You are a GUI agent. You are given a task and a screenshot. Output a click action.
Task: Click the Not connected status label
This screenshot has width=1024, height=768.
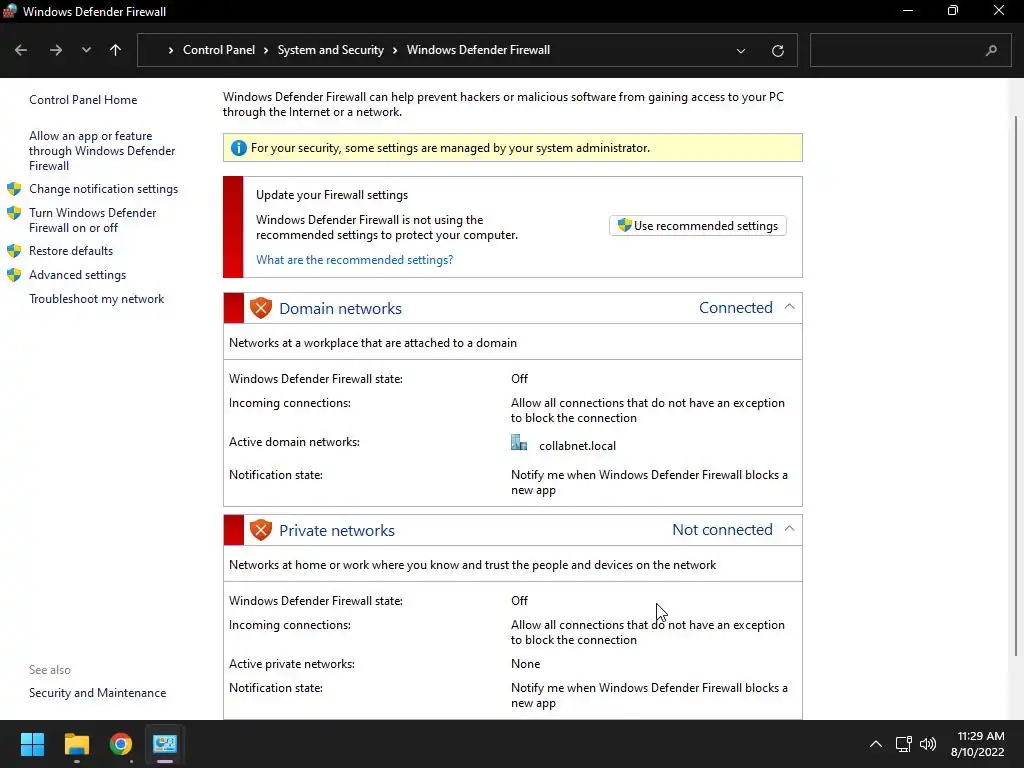722,530
